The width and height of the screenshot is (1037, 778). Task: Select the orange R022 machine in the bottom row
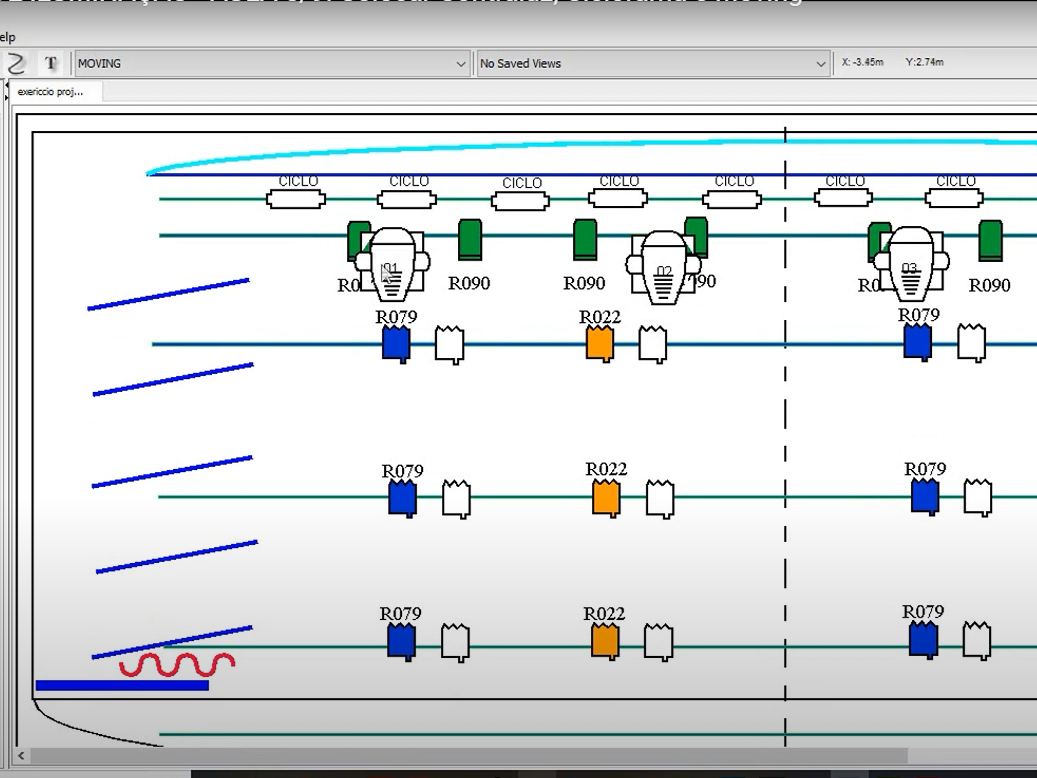coord(605,641)
